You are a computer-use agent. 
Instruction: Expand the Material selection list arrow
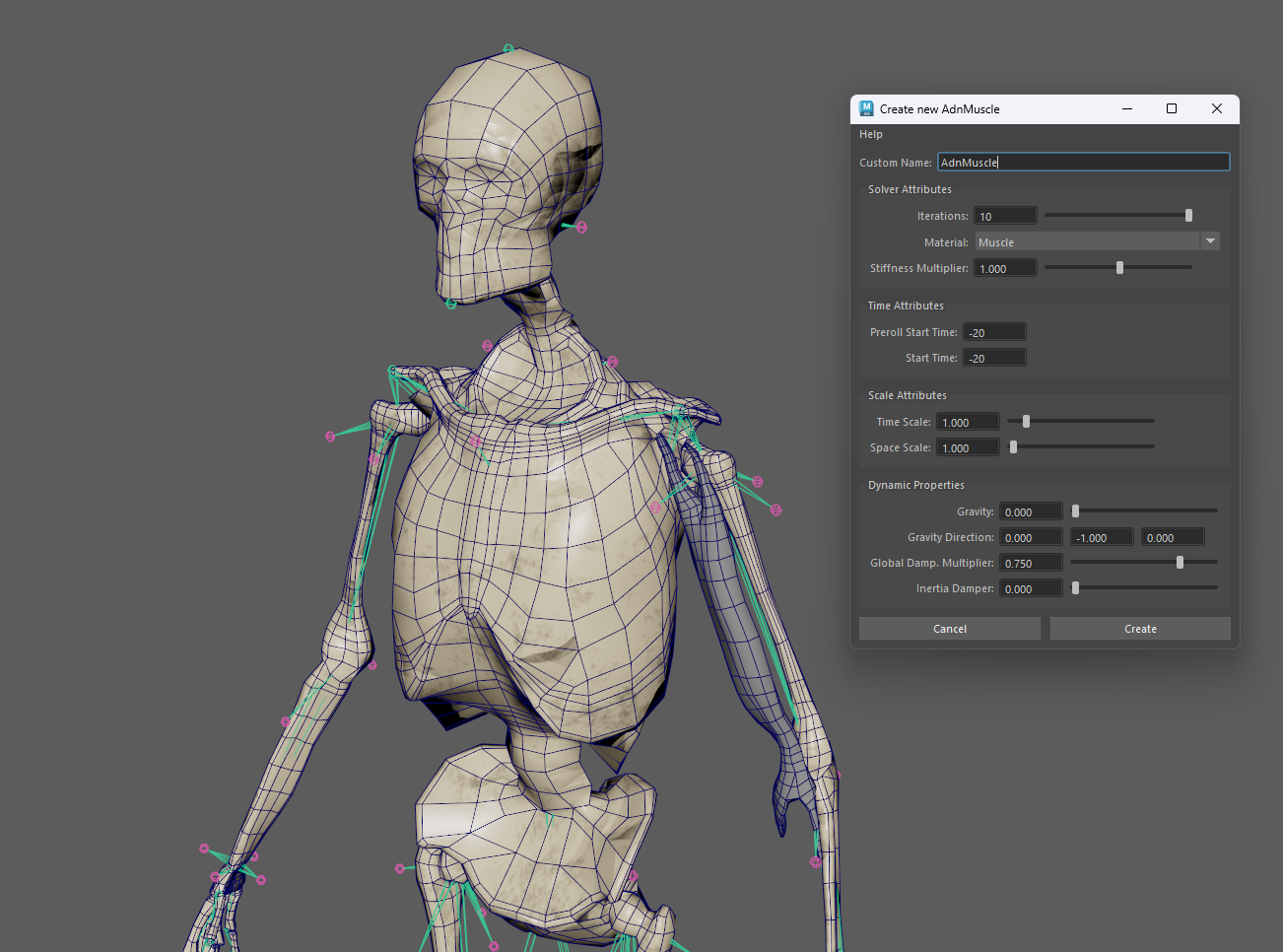(1210, 240)
